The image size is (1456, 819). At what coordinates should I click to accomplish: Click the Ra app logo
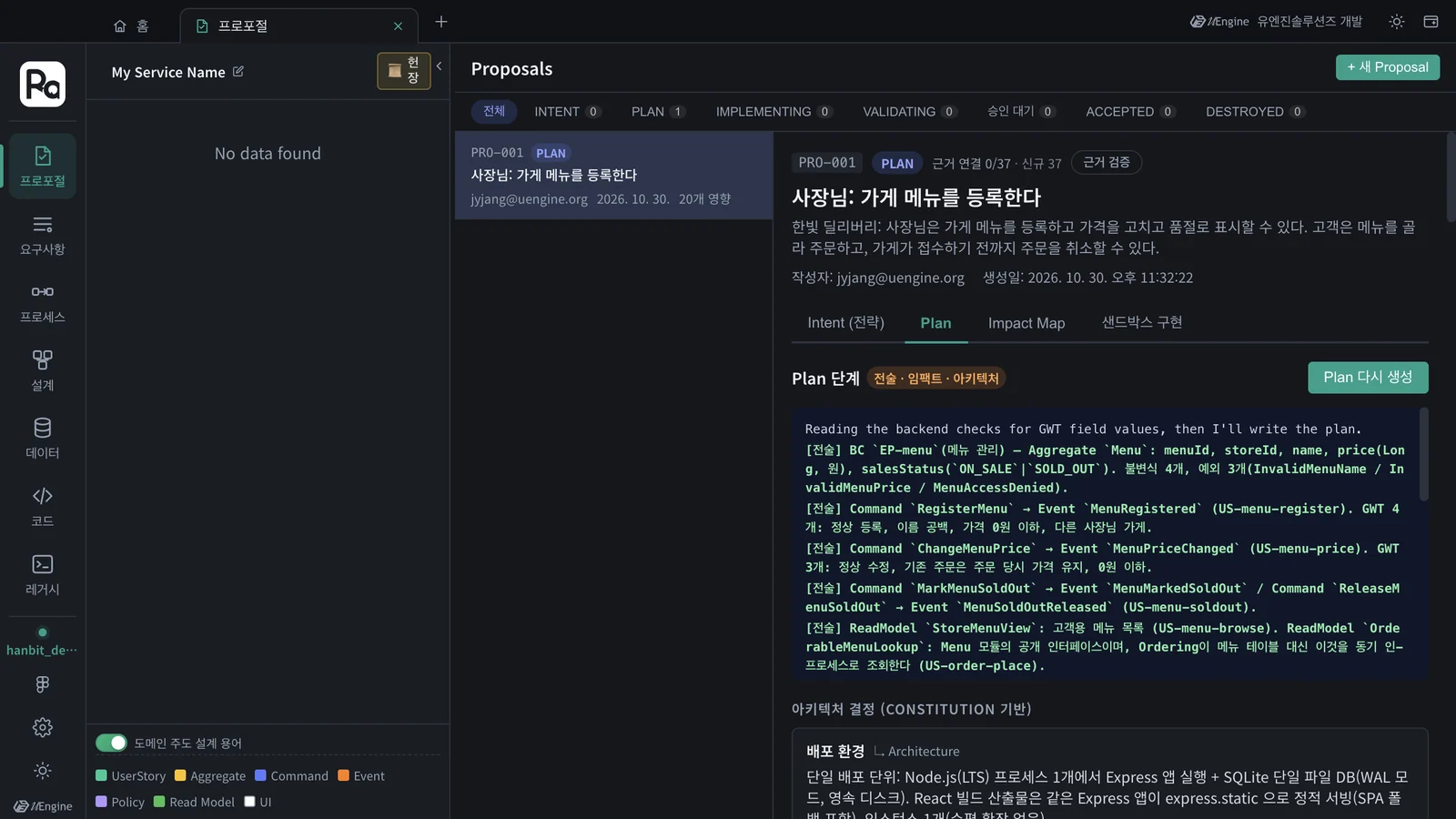click(x=43, y=84)
